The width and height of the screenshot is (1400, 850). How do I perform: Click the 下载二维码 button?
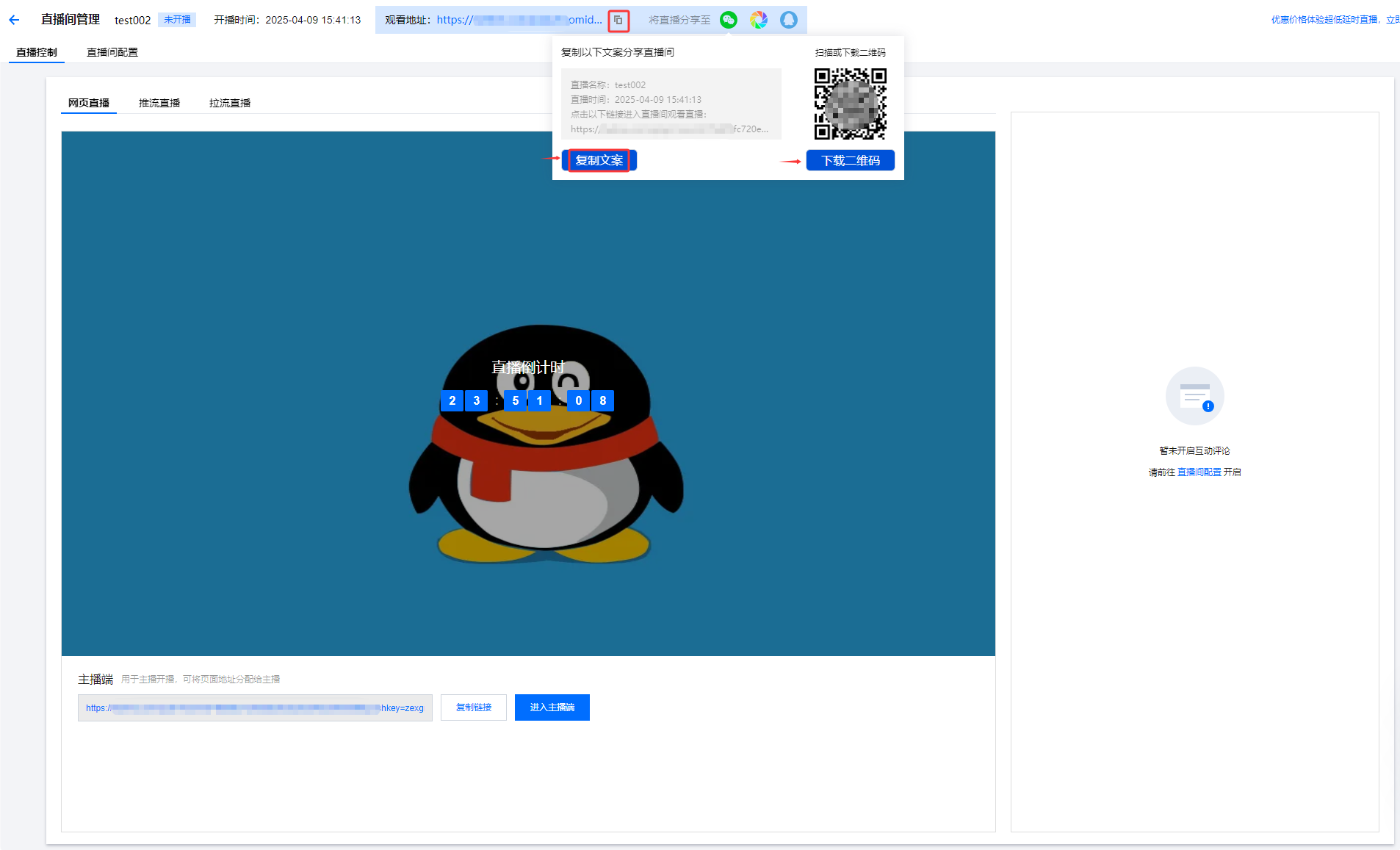(x=851, y=160)
